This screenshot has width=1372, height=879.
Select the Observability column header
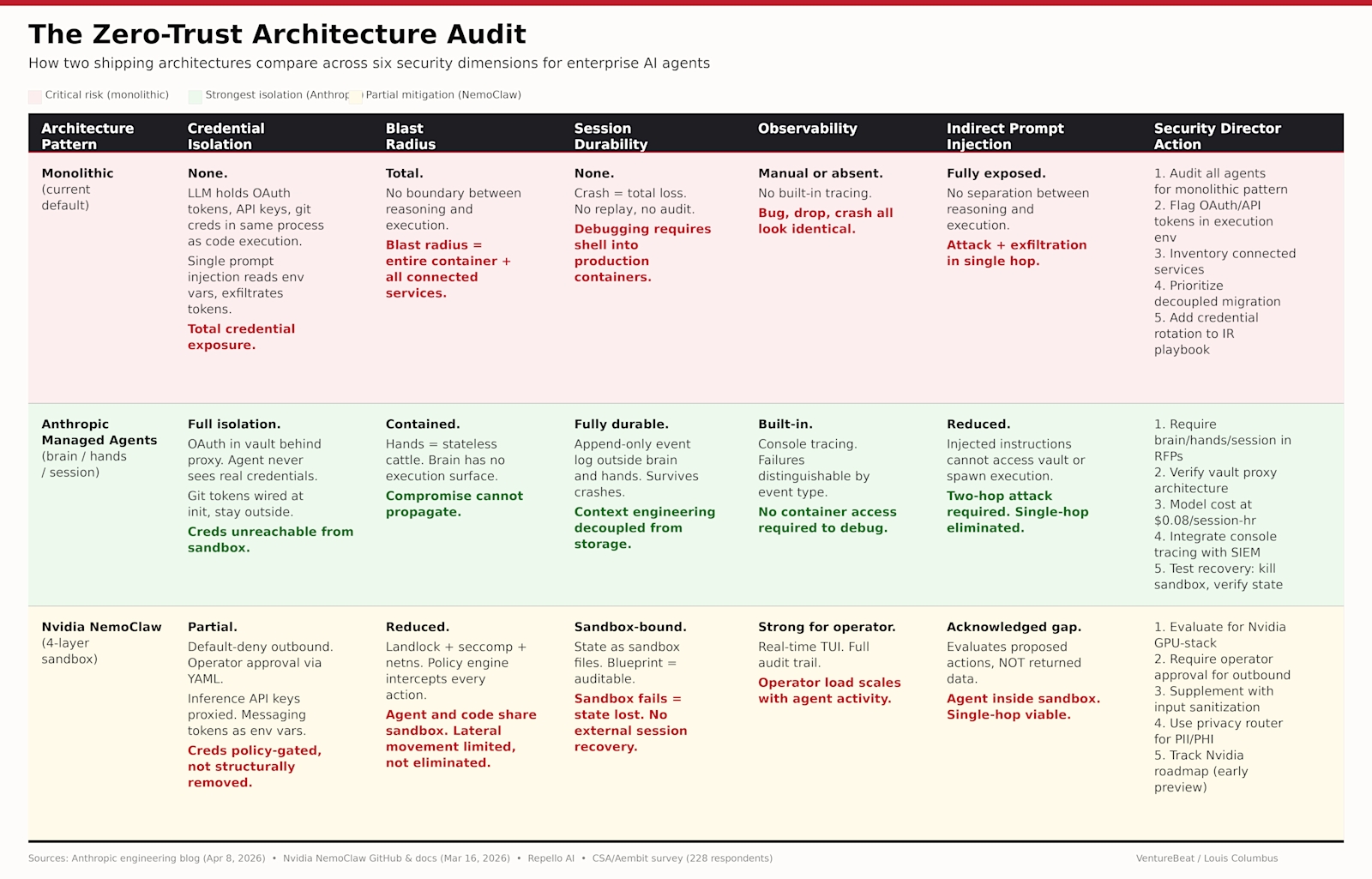[807, 129]
